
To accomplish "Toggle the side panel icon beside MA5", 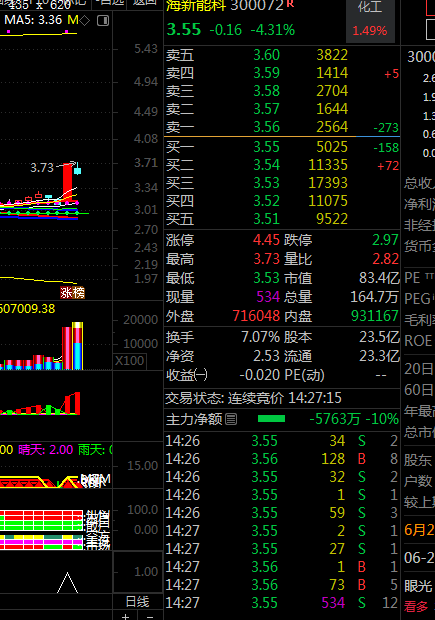I will (103, 20).
